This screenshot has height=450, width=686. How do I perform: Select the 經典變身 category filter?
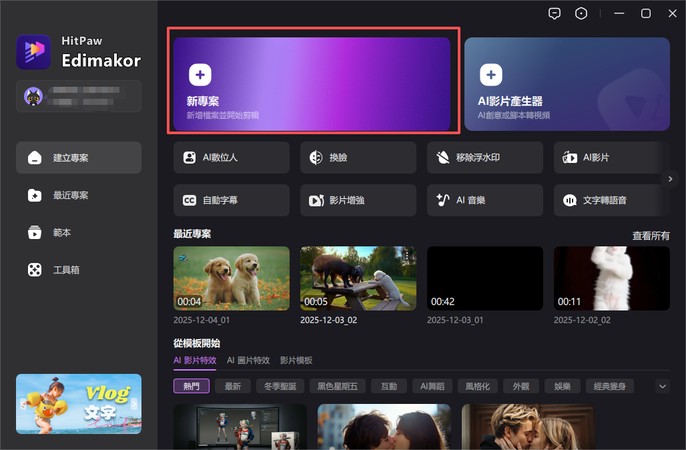609,386
